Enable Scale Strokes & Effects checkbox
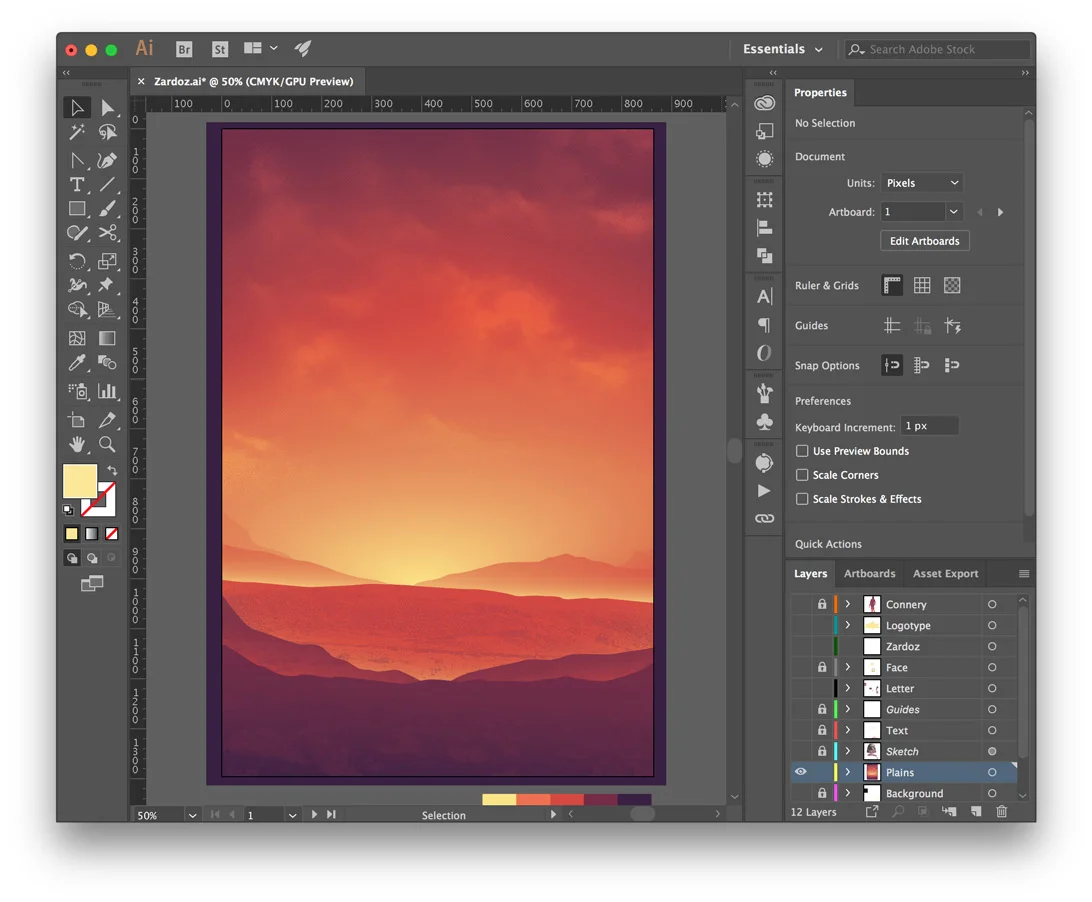1092x902 pixels. coord(802,499)
